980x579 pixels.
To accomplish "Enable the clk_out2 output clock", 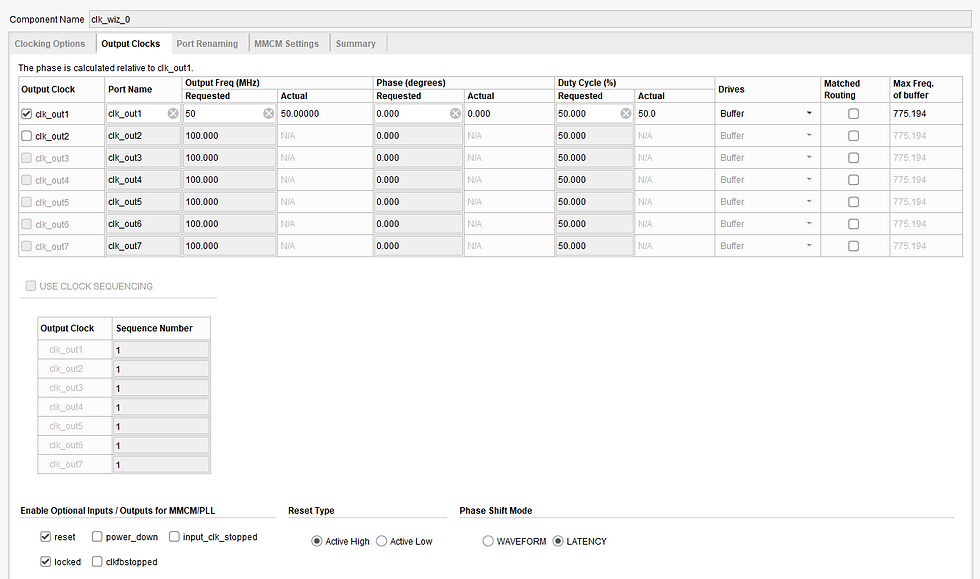I will (x=26, y=136).
